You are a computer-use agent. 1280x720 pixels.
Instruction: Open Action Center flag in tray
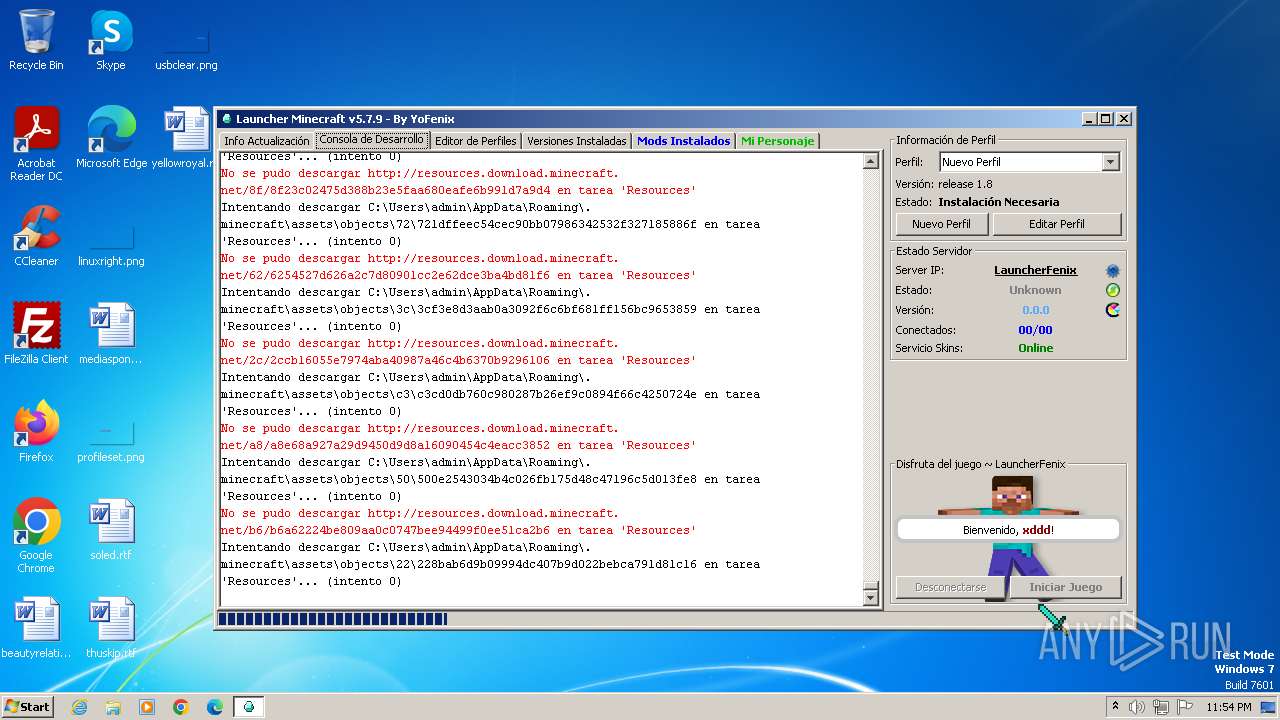(x=1185, y=707)
